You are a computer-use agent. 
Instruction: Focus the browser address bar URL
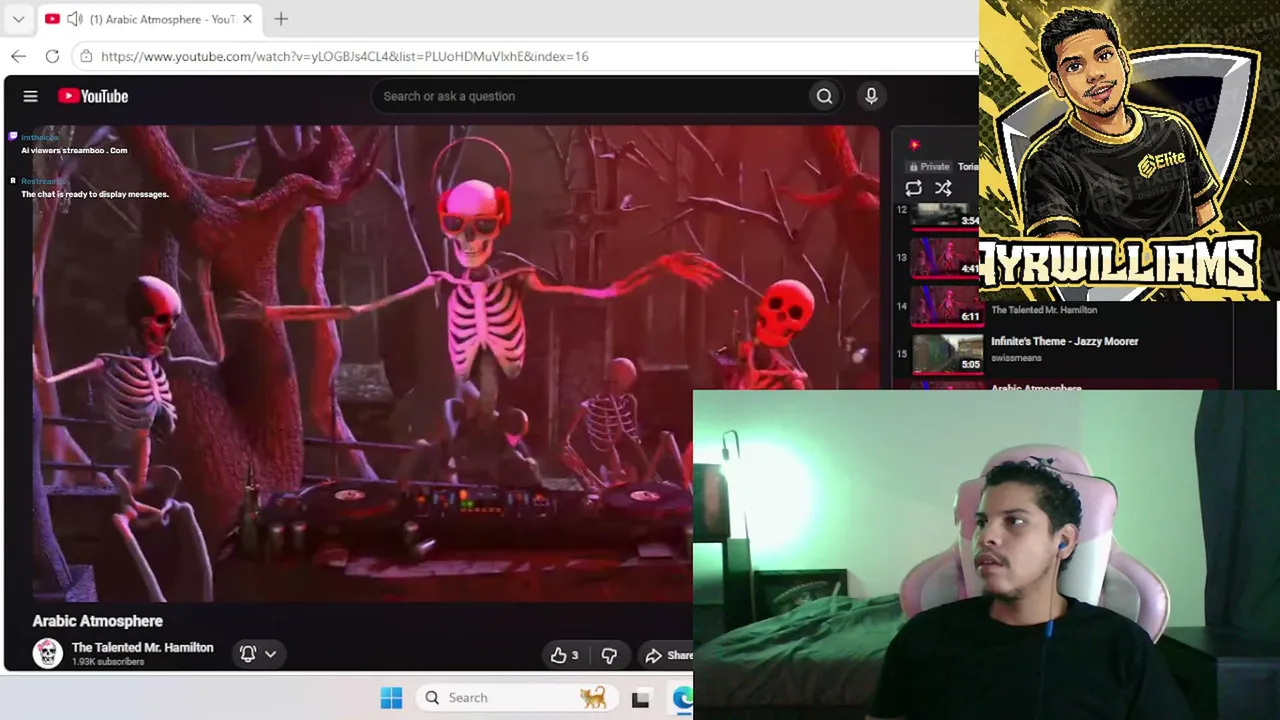pos(345,56)
